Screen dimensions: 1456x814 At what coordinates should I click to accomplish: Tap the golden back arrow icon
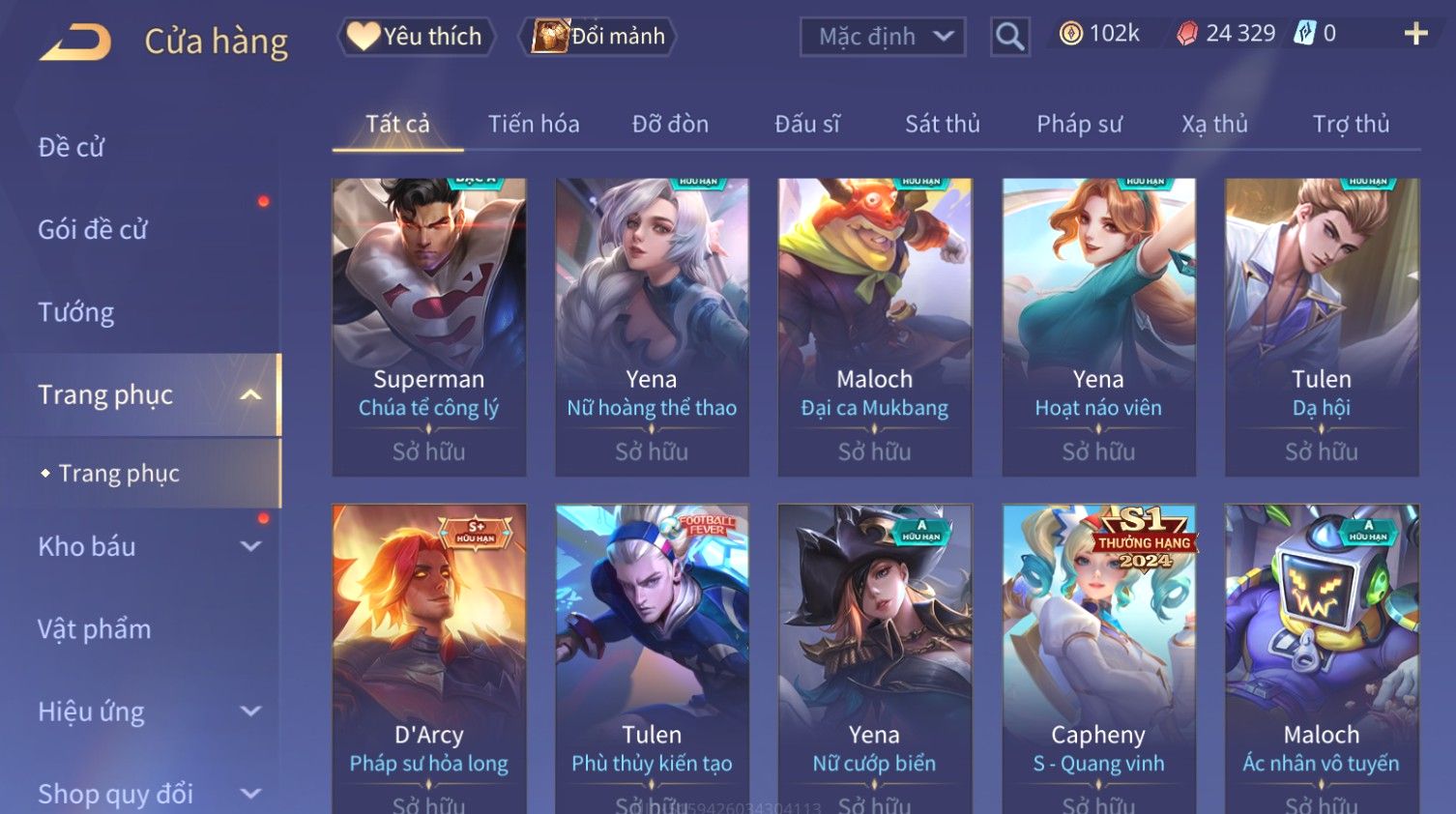75,42
